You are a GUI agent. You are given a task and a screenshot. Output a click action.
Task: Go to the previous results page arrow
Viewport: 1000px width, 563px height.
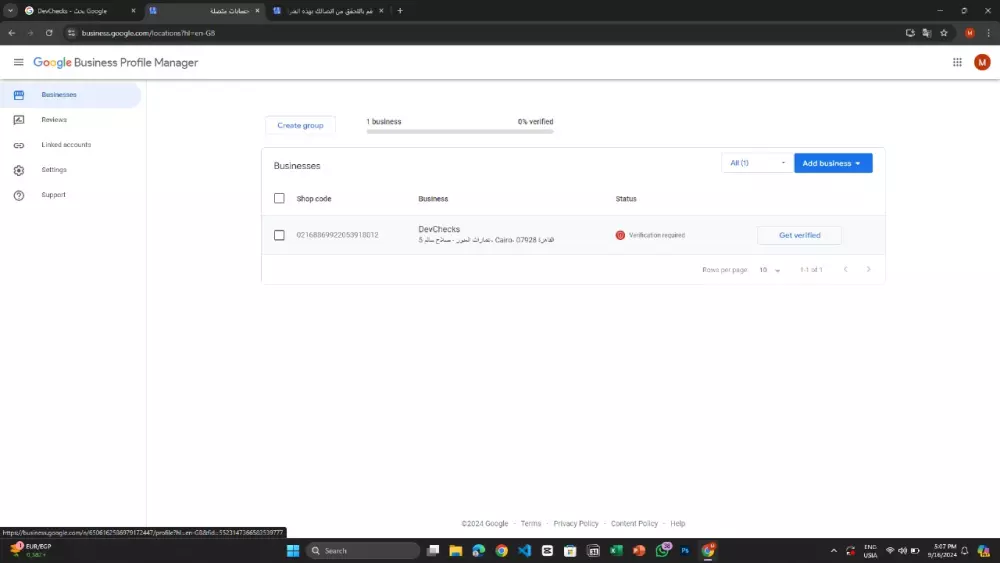tap(846, 270)
